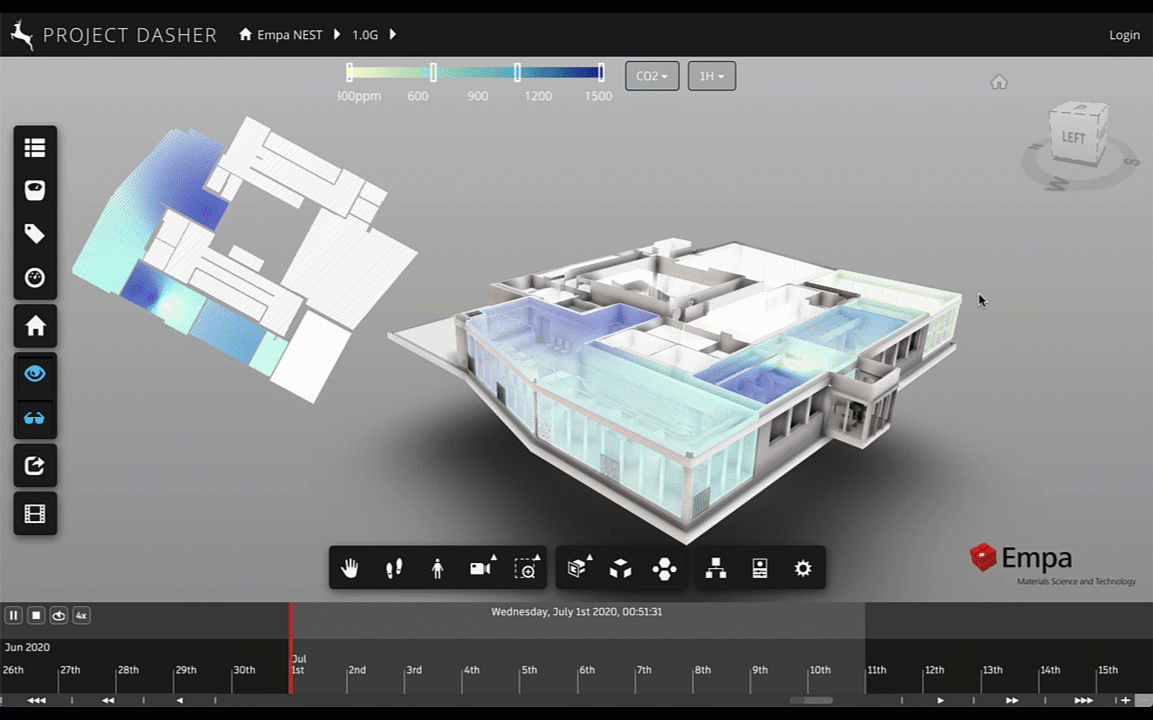The image size is (1153, 720).
Task: Select the pan tool in the bottom toolbar
Action: point(350,567)
